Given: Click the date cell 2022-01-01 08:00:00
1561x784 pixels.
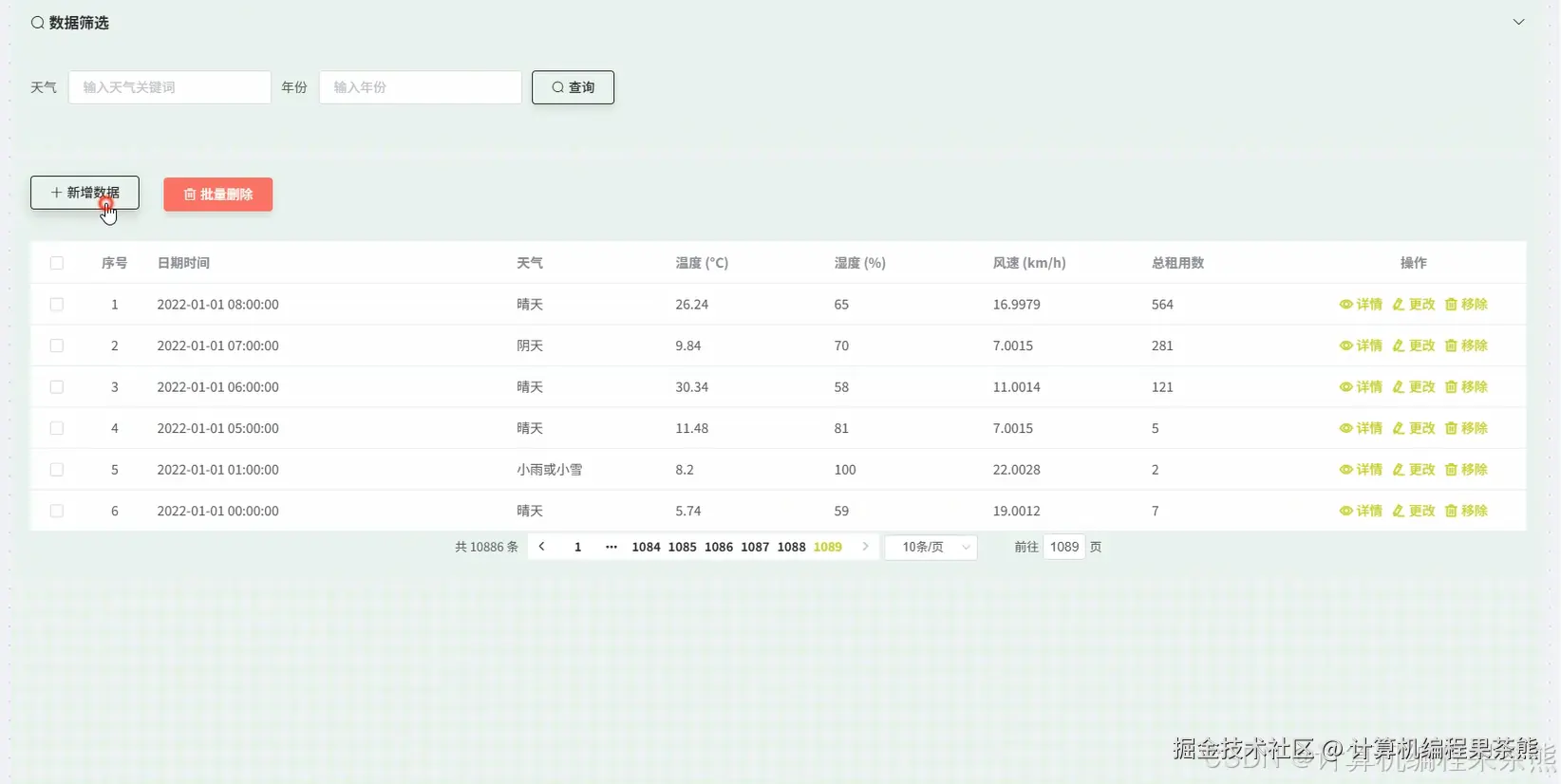Looking at the screenshot, I should click(217, 305).
